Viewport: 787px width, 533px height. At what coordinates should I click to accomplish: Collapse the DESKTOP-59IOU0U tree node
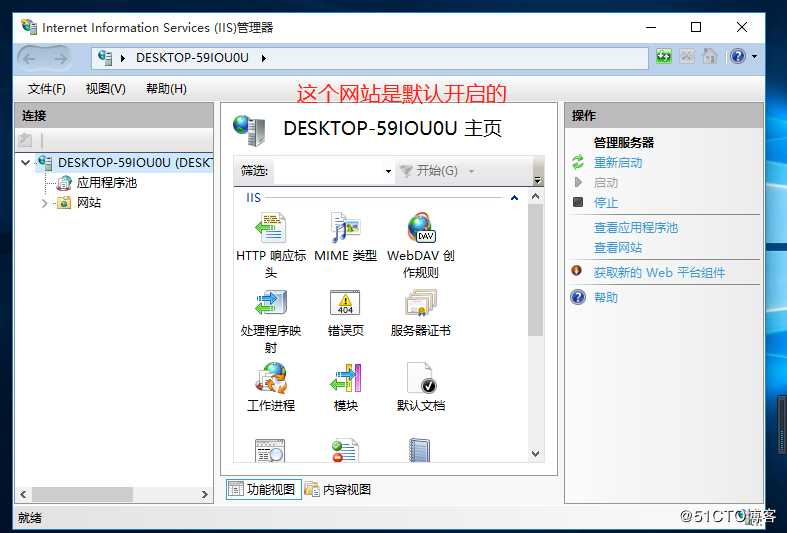(26, 163)
